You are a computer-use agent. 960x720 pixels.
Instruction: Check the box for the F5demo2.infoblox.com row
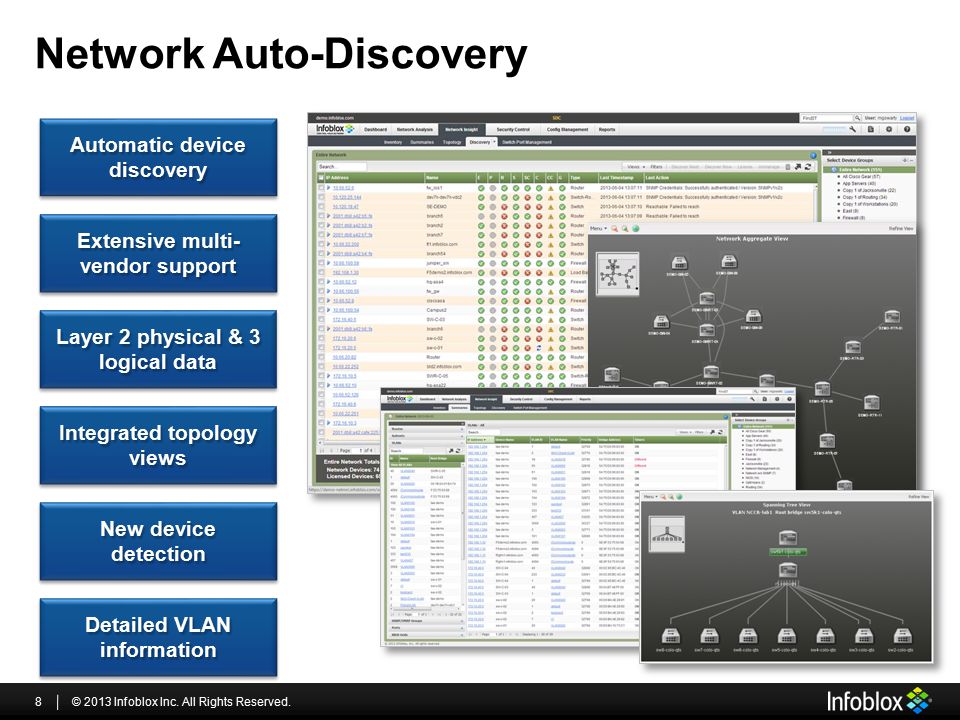pyautogui.click(x=321, y=272)
